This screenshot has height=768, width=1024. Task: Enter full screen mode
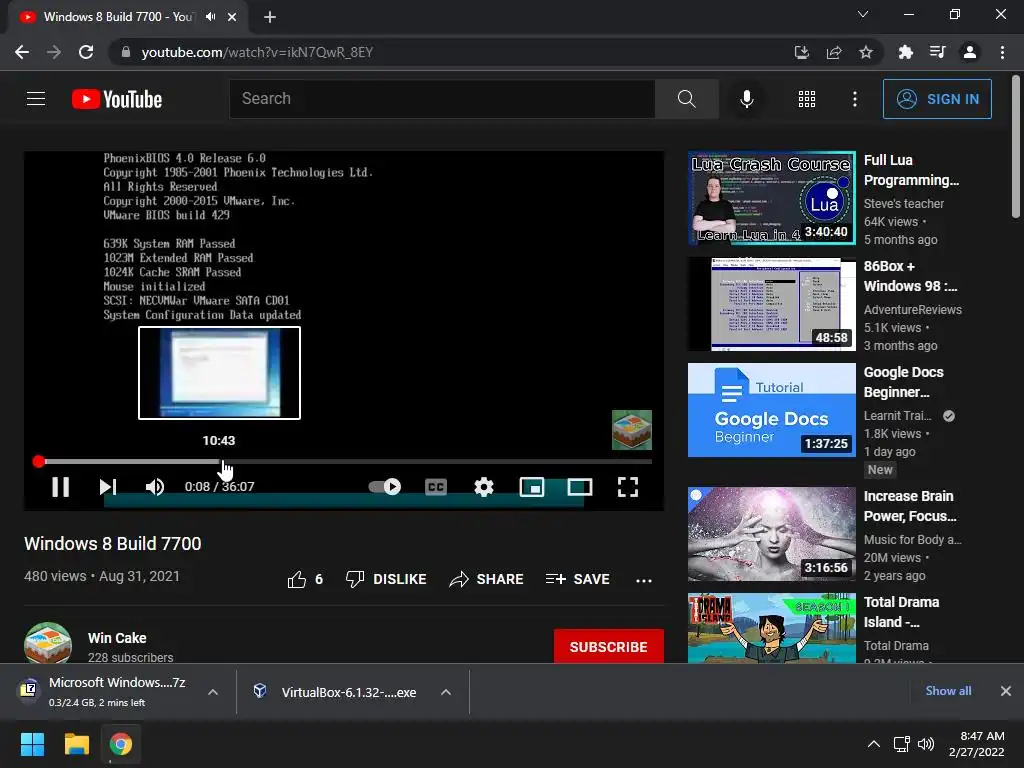tap(628, 487)
